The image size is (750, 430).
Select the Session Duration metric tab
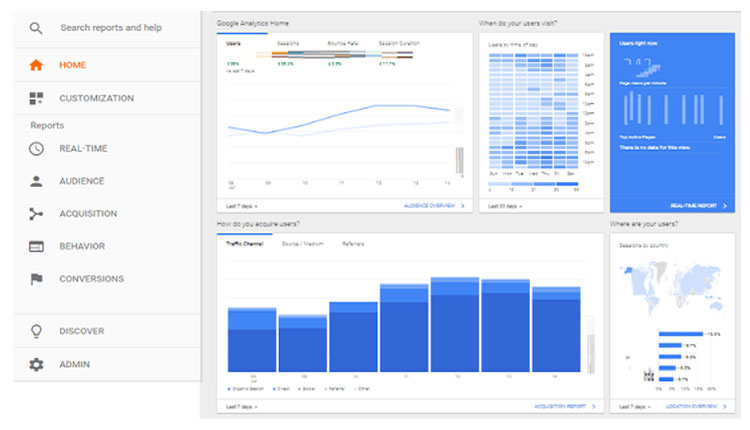pyautogui.click(x=399, y=44)
